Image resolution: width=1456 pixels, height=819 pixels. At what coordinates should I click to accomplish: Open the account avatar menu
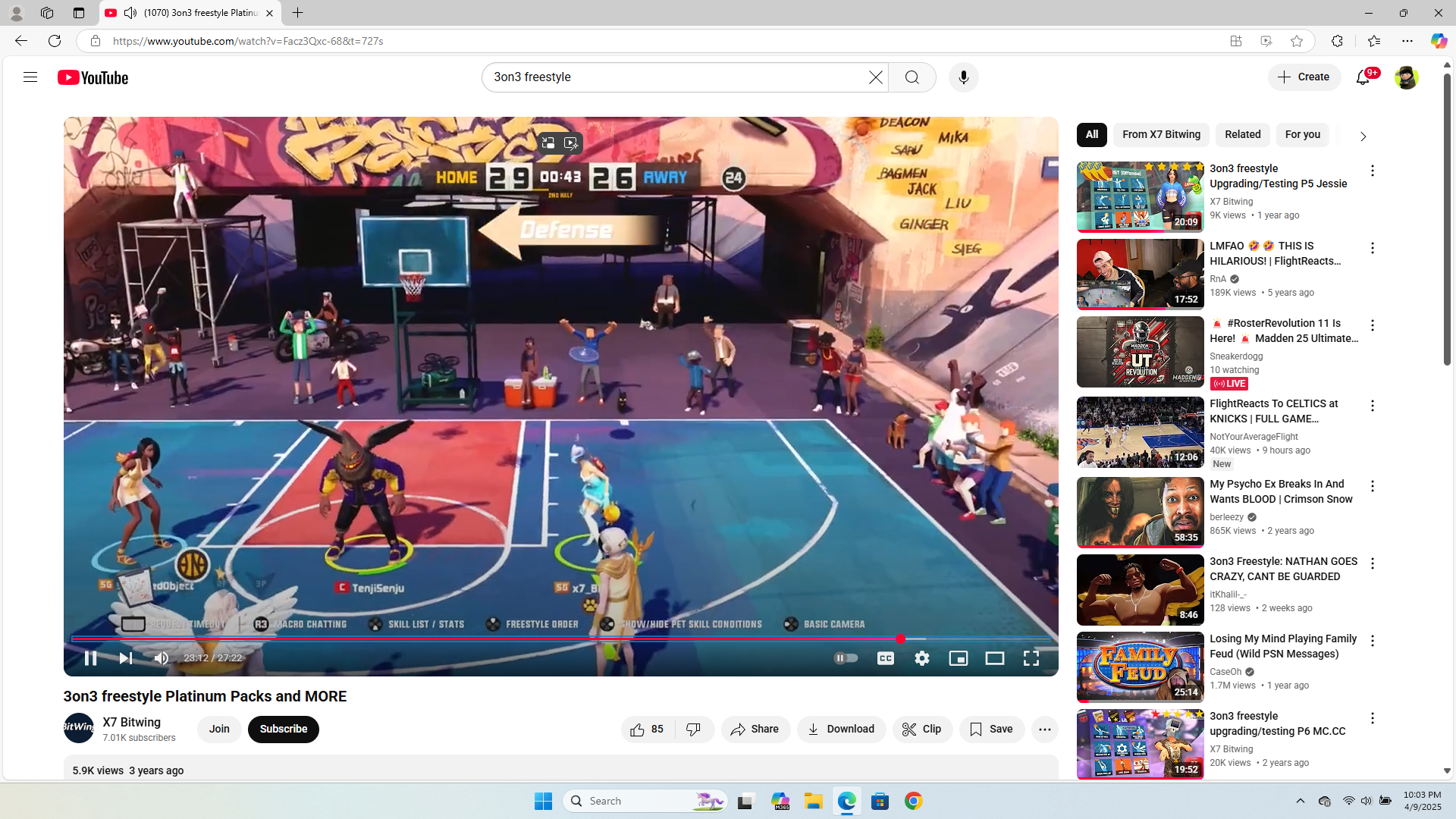pyautogui.click(x=1407, y=77)
